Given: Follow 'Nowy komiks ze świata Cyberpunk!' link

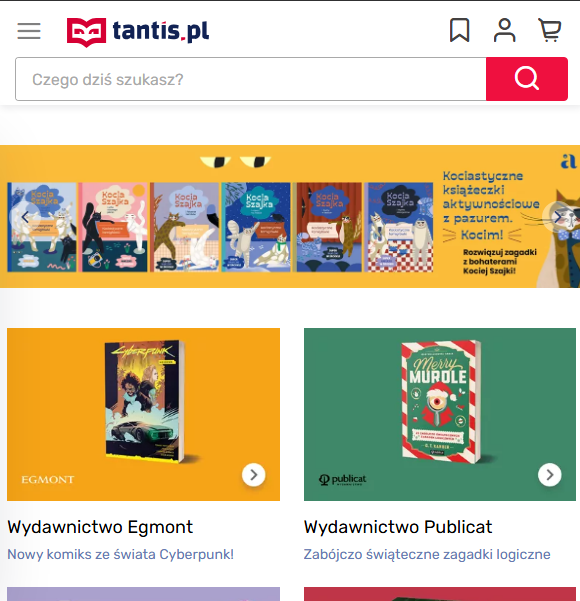Looking at the screenshot, I should [x=120, y=554].
